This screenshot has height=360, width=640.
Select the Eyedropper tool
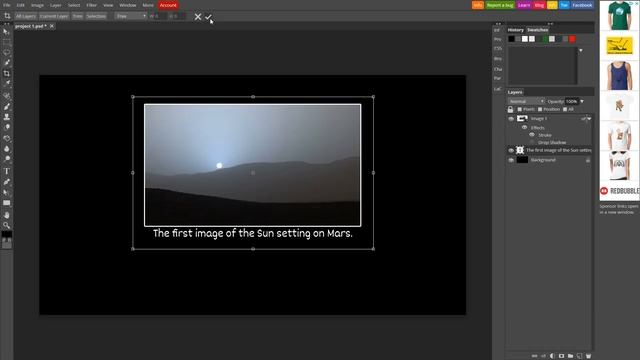pos(7,84)
